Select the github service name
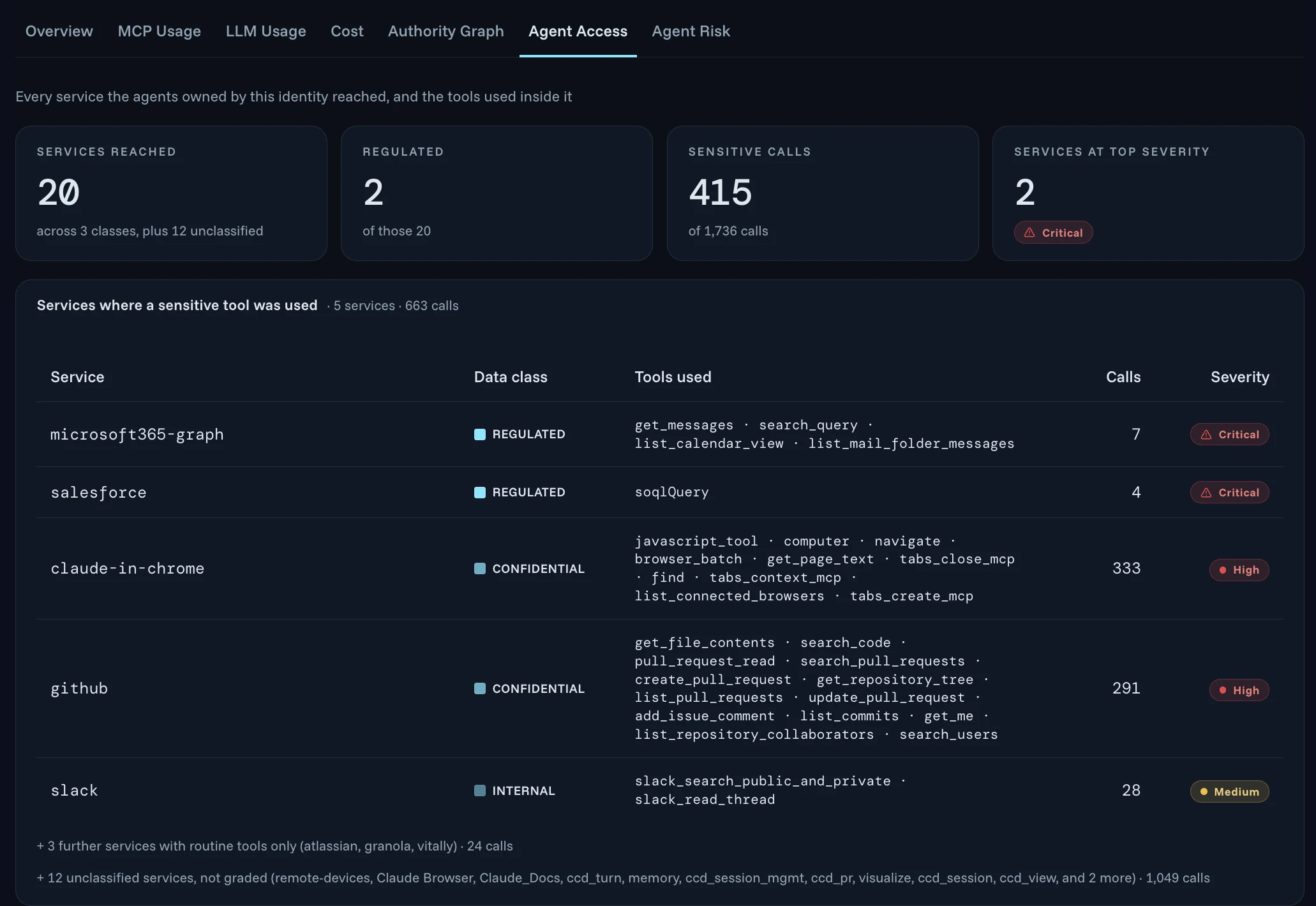Viewport: 1316px width, 906px height. (79, 688)
